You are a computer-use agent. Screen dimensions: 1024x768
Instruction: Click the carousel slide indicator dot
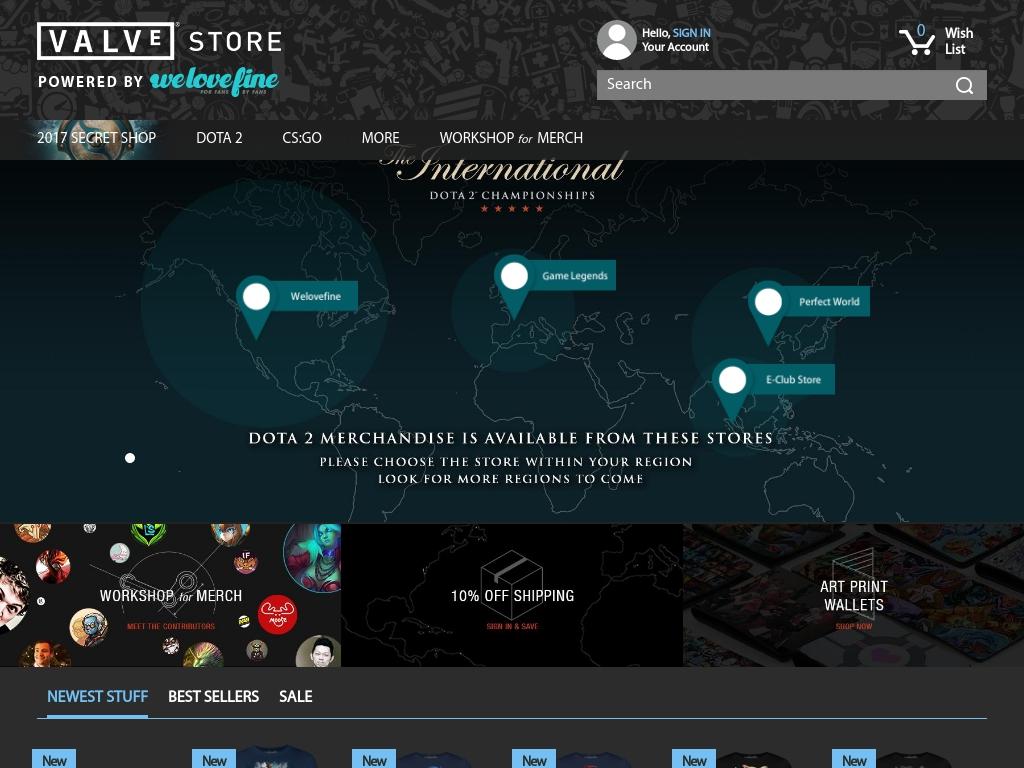(130, 458)
